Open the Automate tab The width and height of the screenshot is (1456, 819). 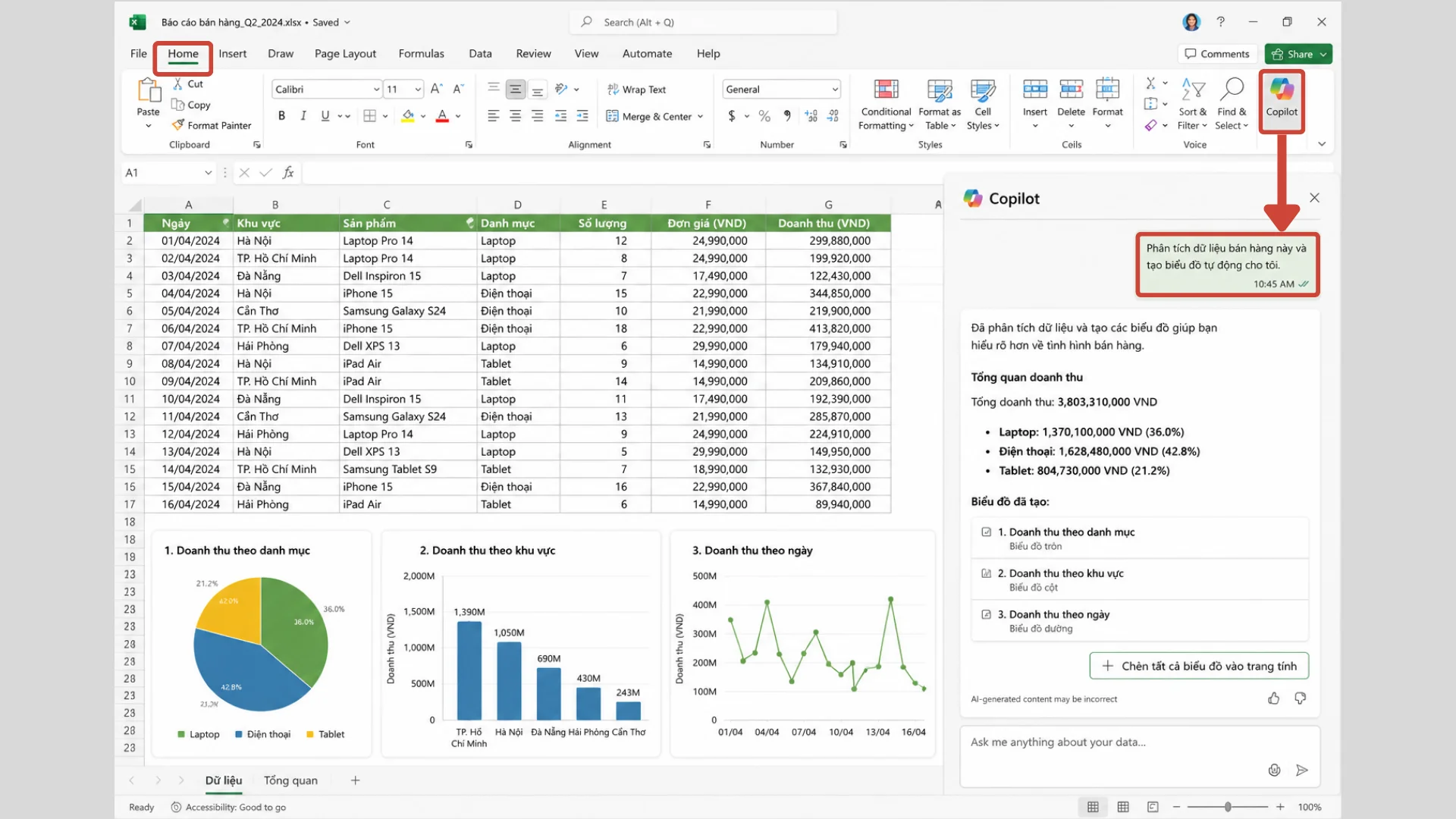point(647,54)
